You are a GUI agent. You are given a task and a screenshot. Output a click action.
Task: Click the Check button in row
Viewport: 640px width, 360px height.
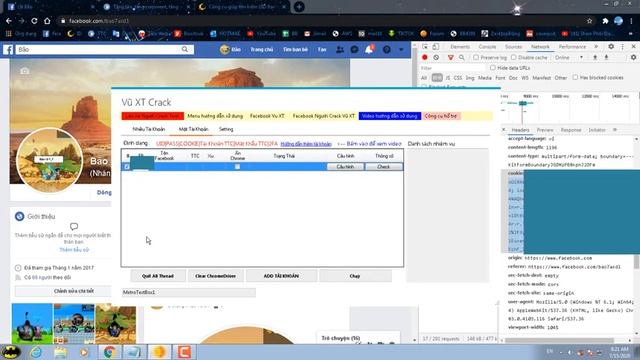click(x=384, y=167)
